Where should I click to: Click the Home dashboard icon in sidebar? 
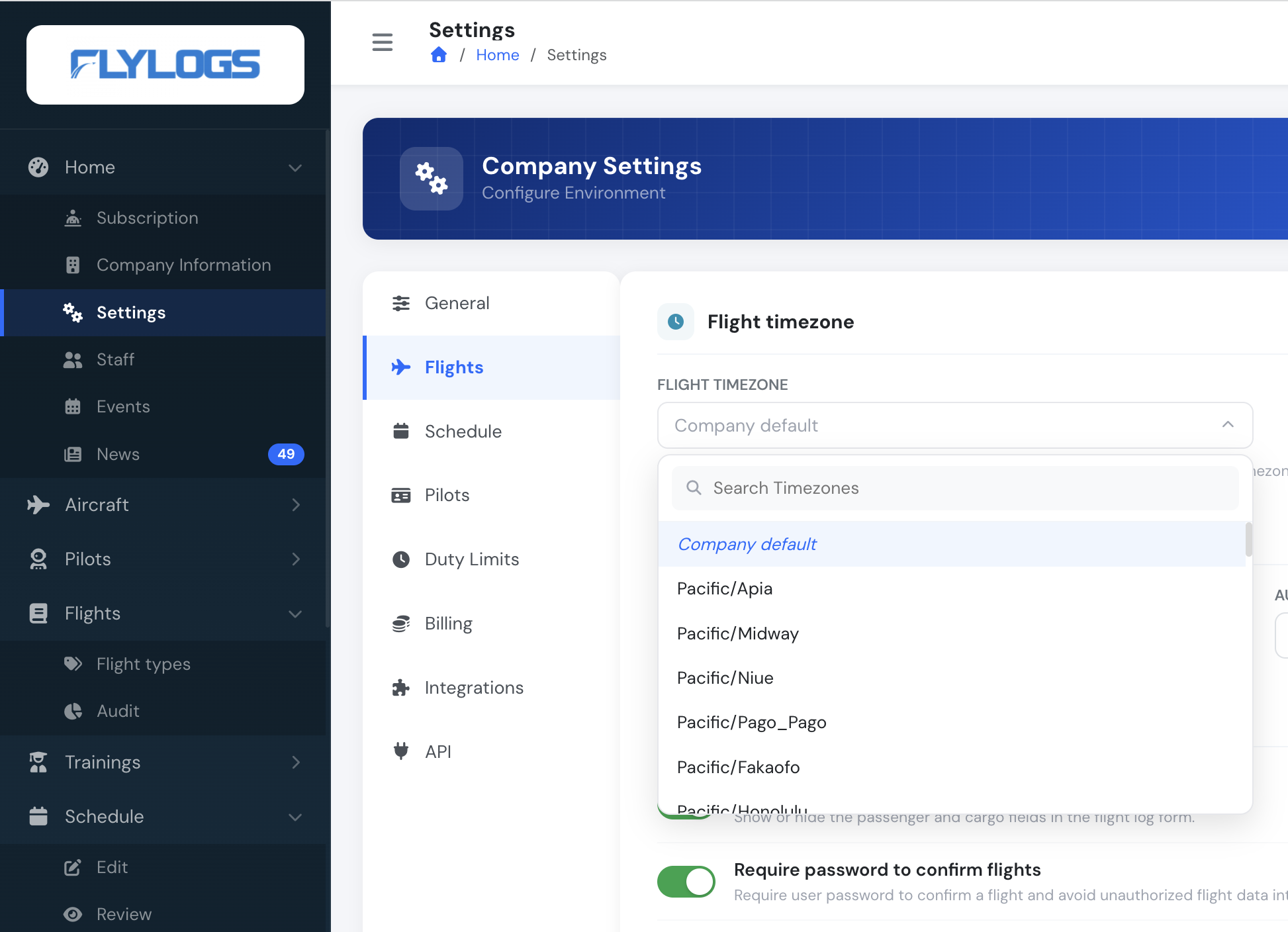tap(38, 167)
